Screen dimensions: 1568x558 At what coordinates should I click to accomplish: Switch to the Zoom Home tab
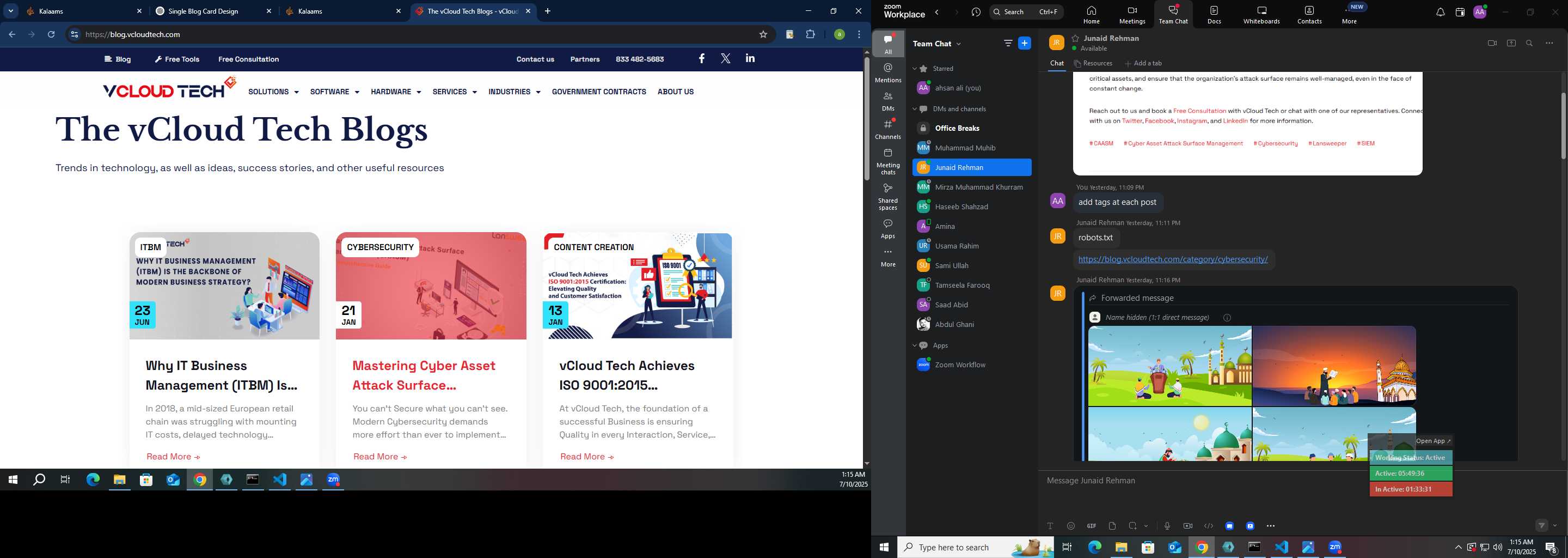click(1092, 15)
